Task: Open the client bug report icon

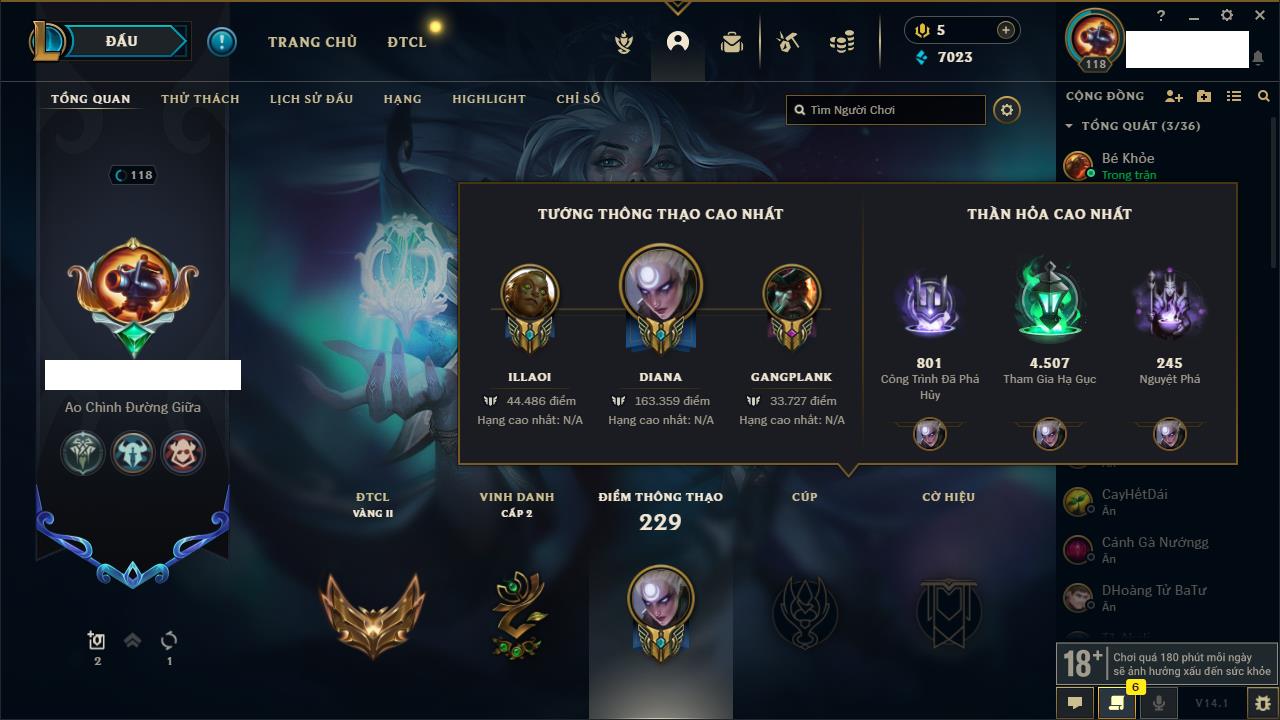Action: tap(1263, 703)
